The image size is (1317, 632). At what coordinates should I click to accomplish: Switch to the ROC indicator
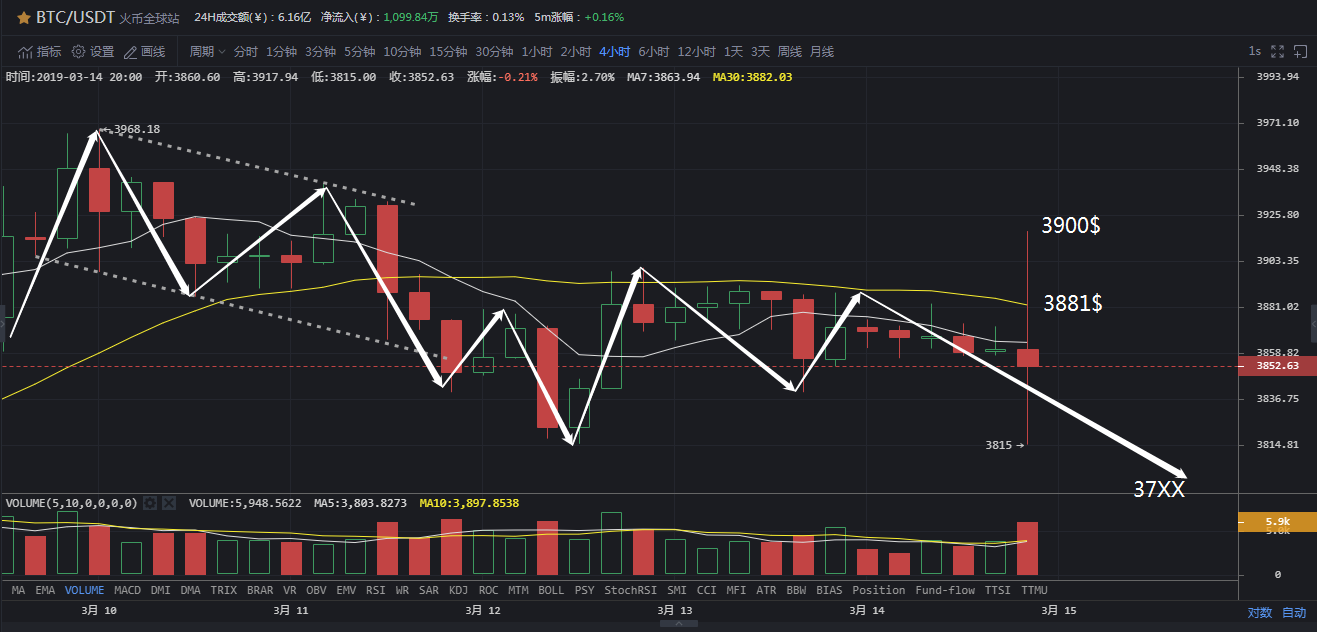click(489, 590)
